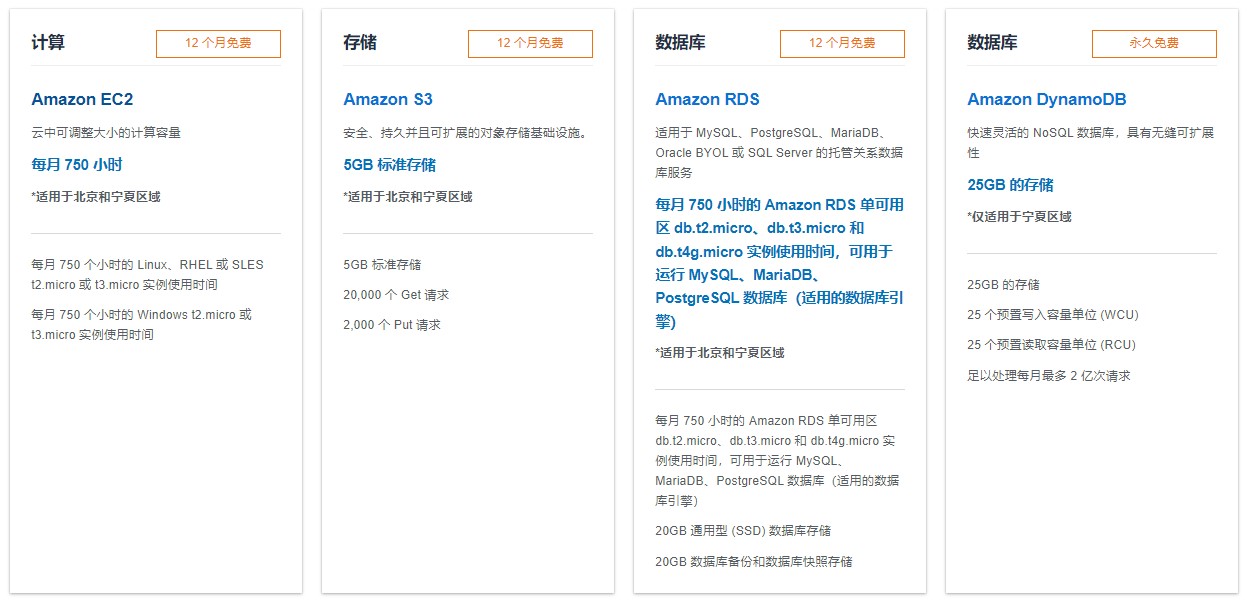The image size is (1247, 601).
Task: Open the Amazon RDS link
Action: click(x=707, y=99)
